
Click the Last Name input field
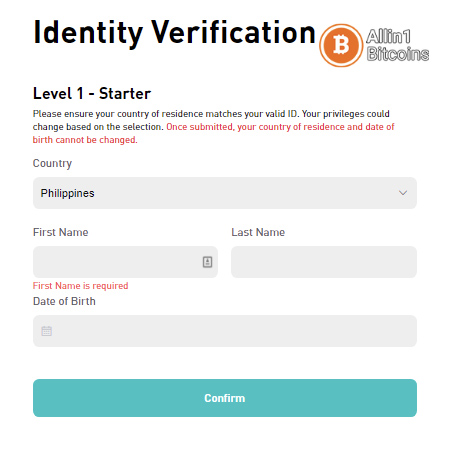click(x=324, y=262)
